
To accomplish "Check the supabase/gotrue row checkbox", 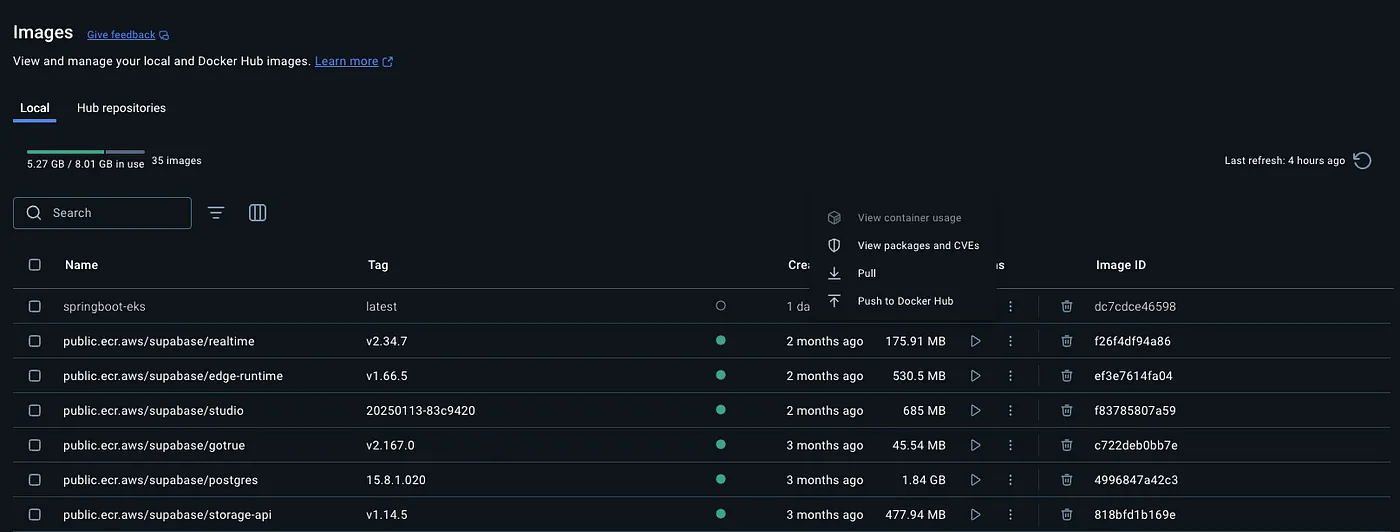I will coord(35,445).
